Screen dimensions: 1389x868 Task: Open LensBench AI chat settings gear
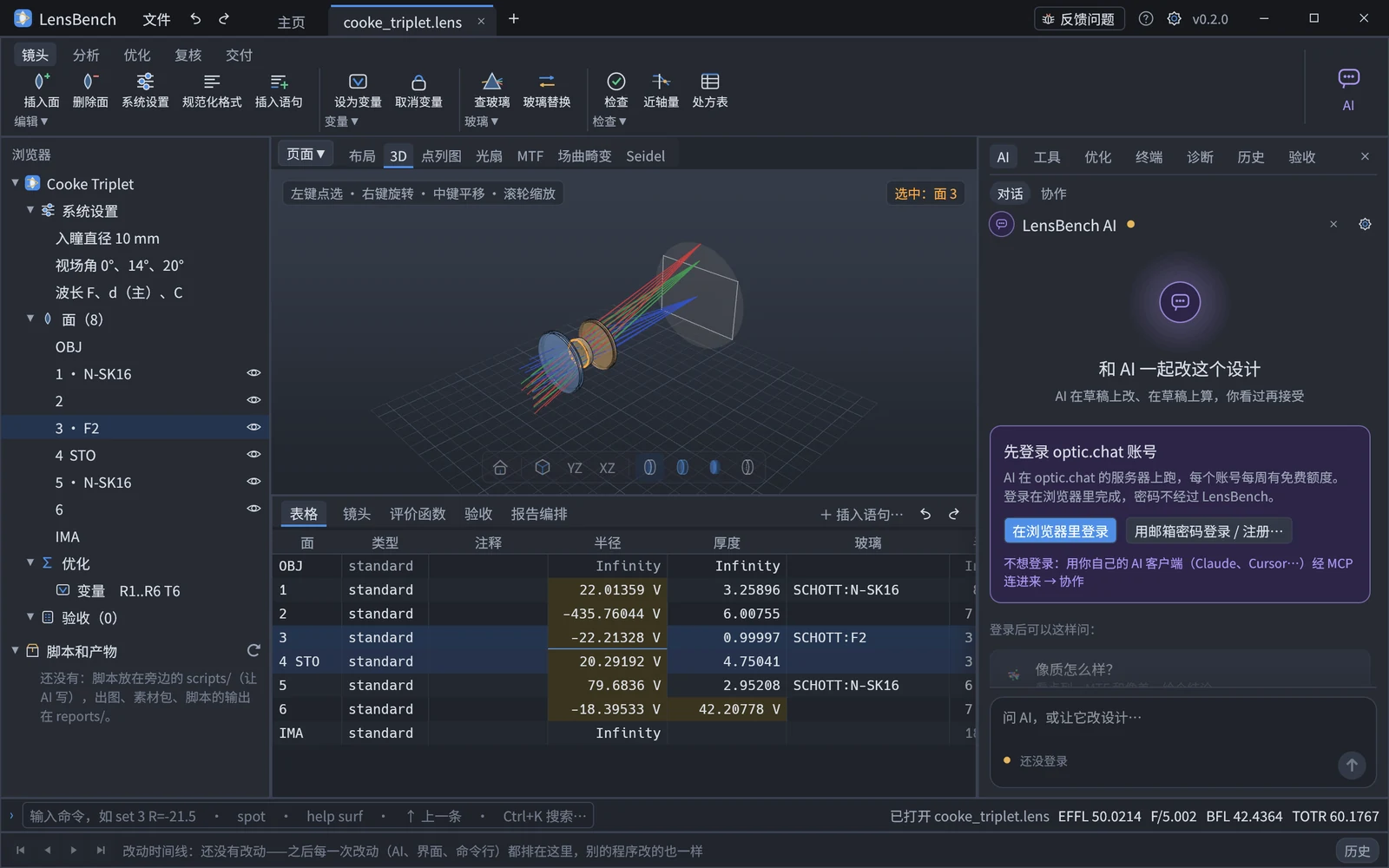pyautogui.click(x=1365, y=225)
